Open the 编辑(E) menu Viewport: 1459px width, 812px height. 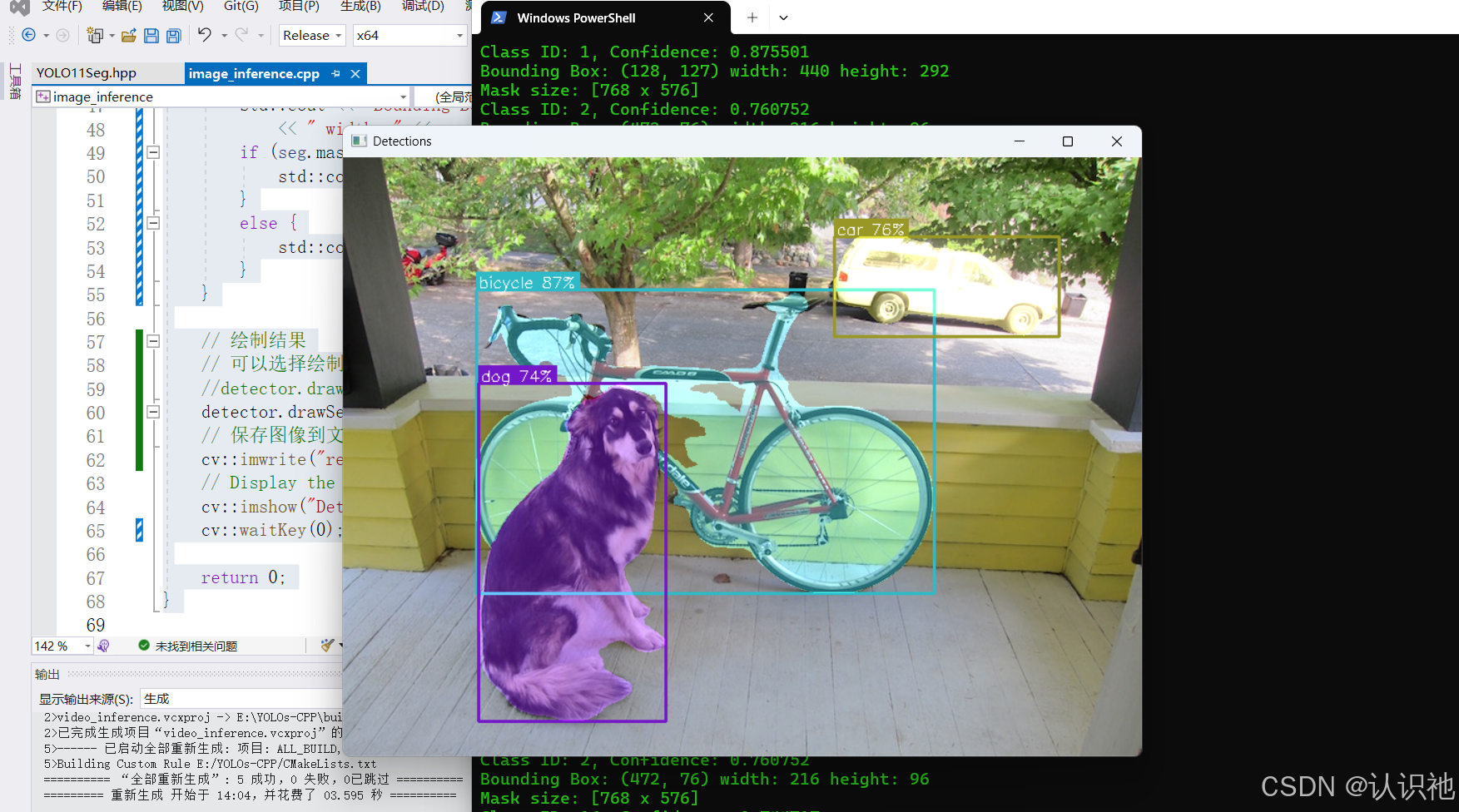122,7
